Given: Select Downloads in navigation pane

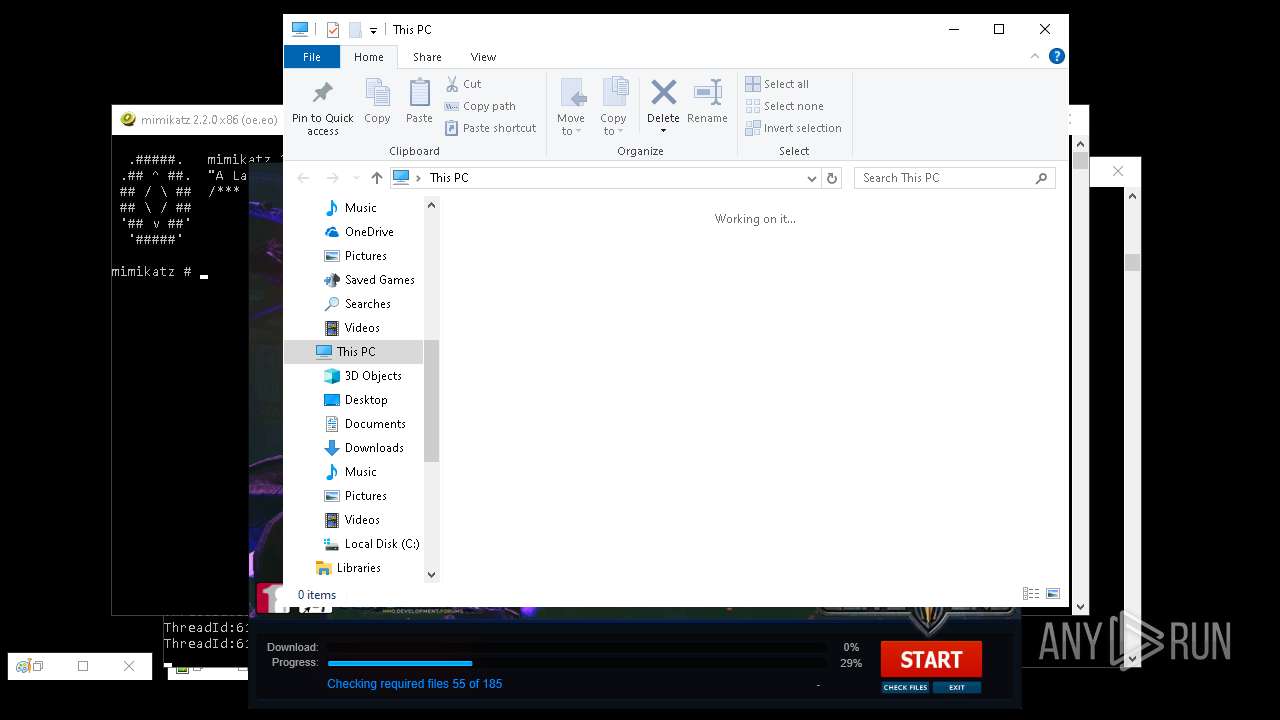Looking at the screenshot, I should click(x=364, y=448).
